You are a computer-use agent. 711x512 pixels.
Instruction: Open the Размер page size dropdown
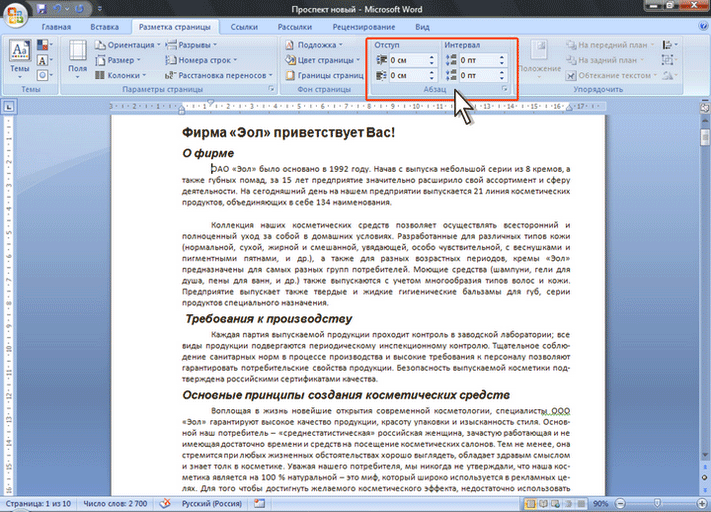[x=118, y=60]
